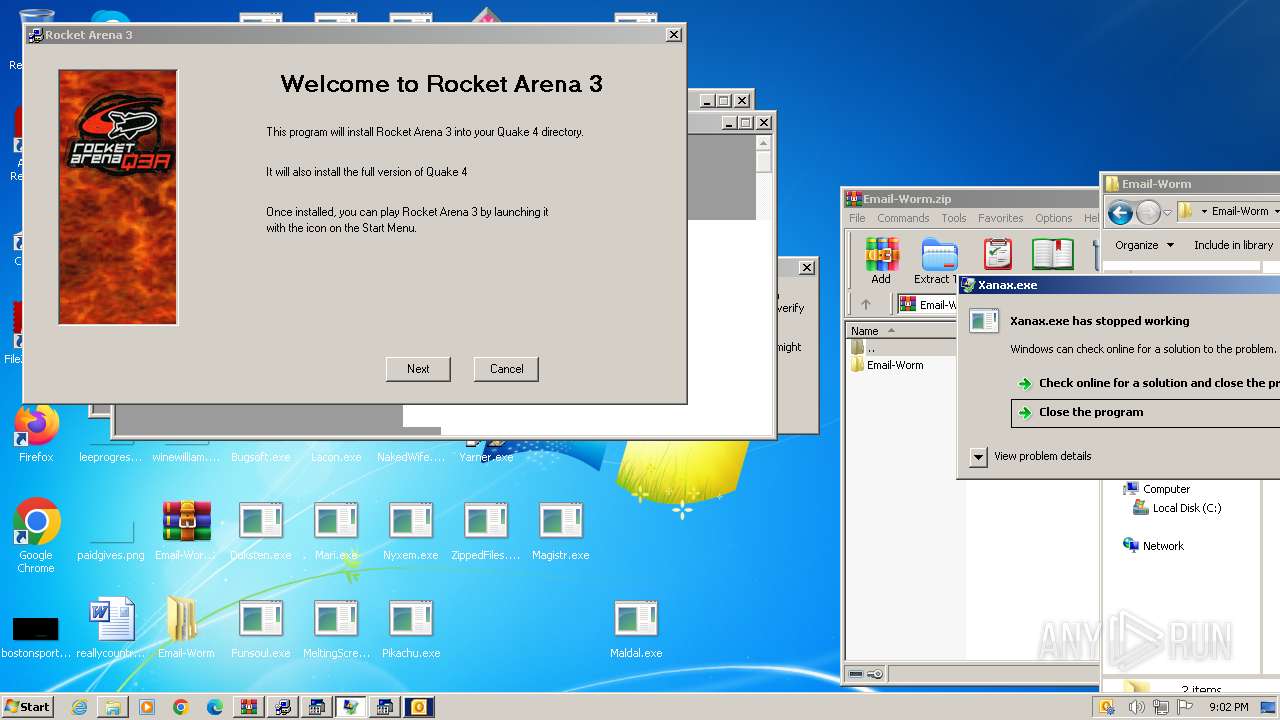Click scrollbar up arrow in background window
The image size is (1280, 720).
pyautogui.click(x=763, y=144)
